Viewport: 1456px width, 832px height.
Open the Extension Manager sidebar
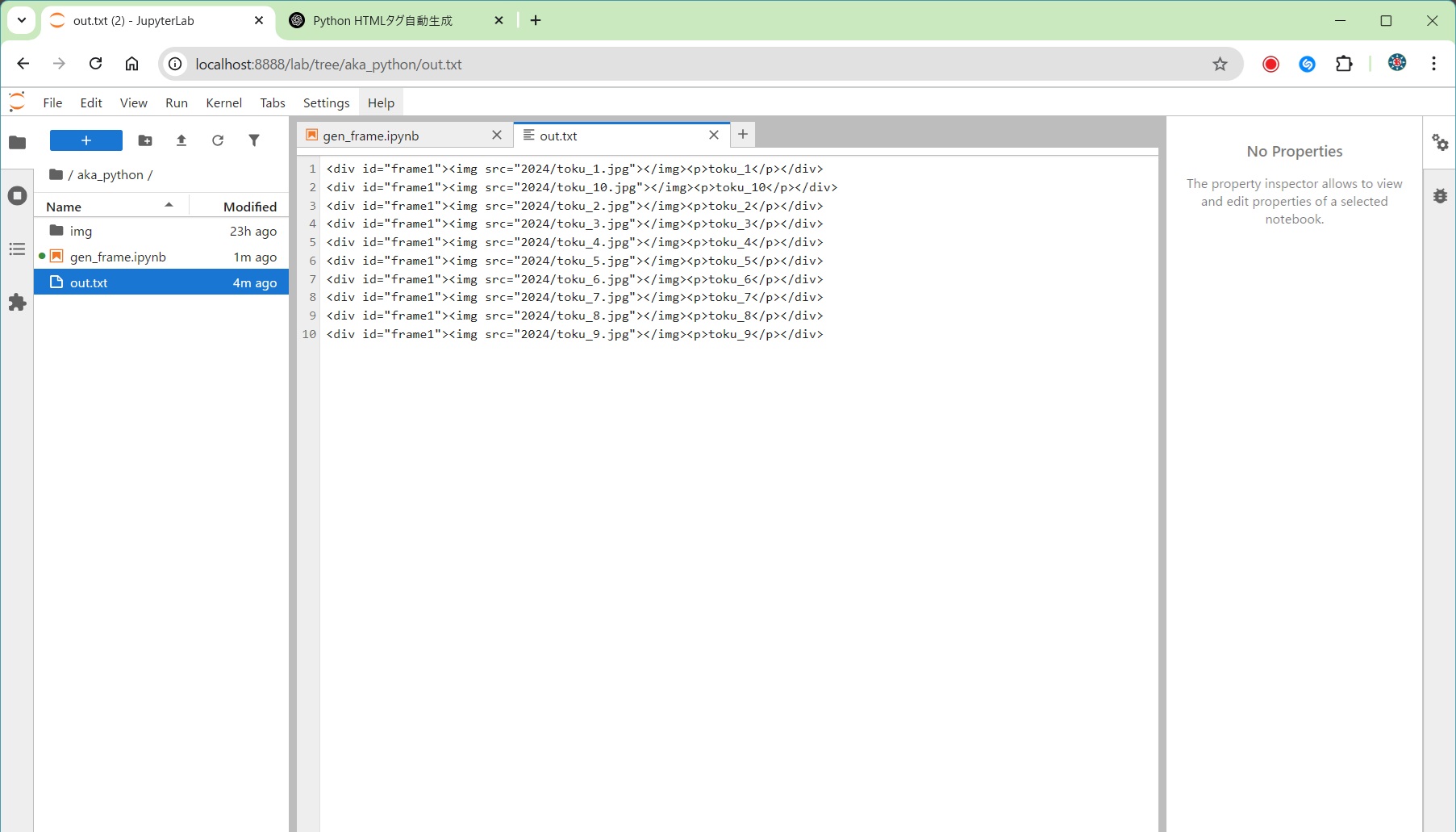(x=17, y=303)
